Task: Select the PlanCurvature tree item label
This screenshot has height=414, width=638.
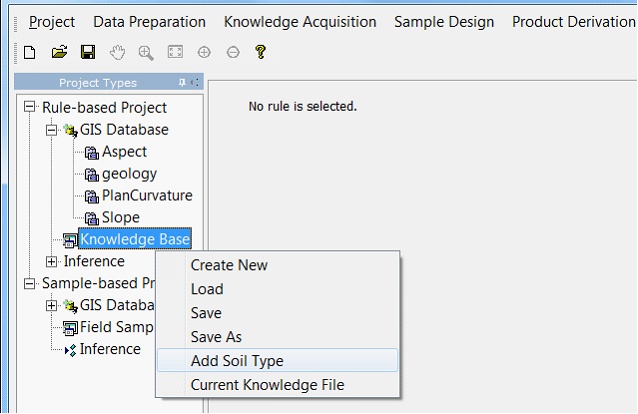Action: coord(147,195)
